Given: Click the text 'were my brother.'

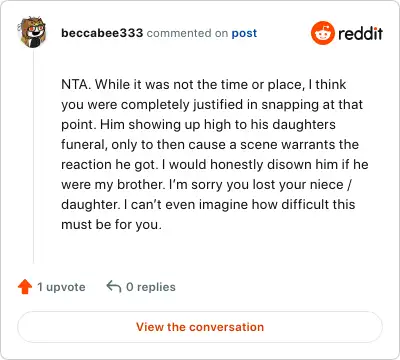Looking at the screenshot, I should point(113,185).
